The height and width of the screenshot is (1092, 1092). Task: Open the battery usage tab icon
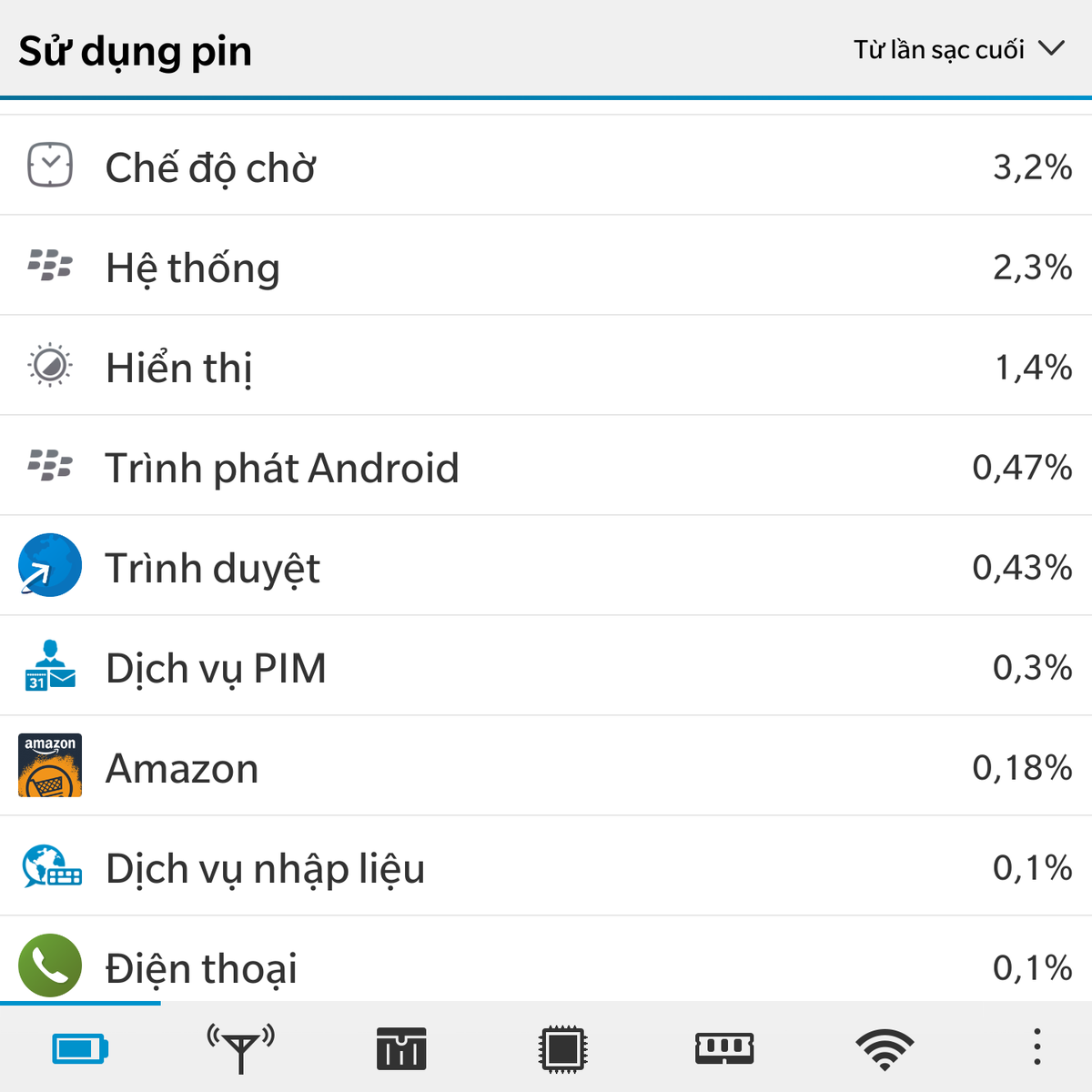pyautogui.click(x=80, y=1048)
